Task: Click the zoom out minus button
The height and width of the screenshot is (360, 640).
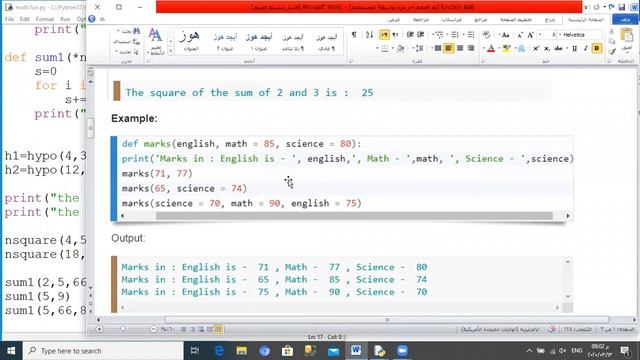Action: tap(153, 329)
